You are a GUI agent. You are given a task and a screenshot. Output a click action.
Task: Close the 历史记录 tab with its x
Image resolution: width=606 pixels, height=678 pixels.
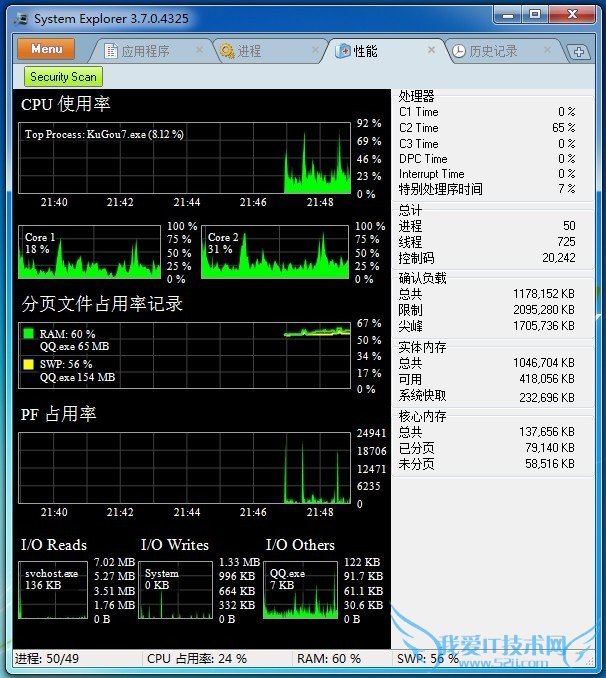tap(547, 50)
